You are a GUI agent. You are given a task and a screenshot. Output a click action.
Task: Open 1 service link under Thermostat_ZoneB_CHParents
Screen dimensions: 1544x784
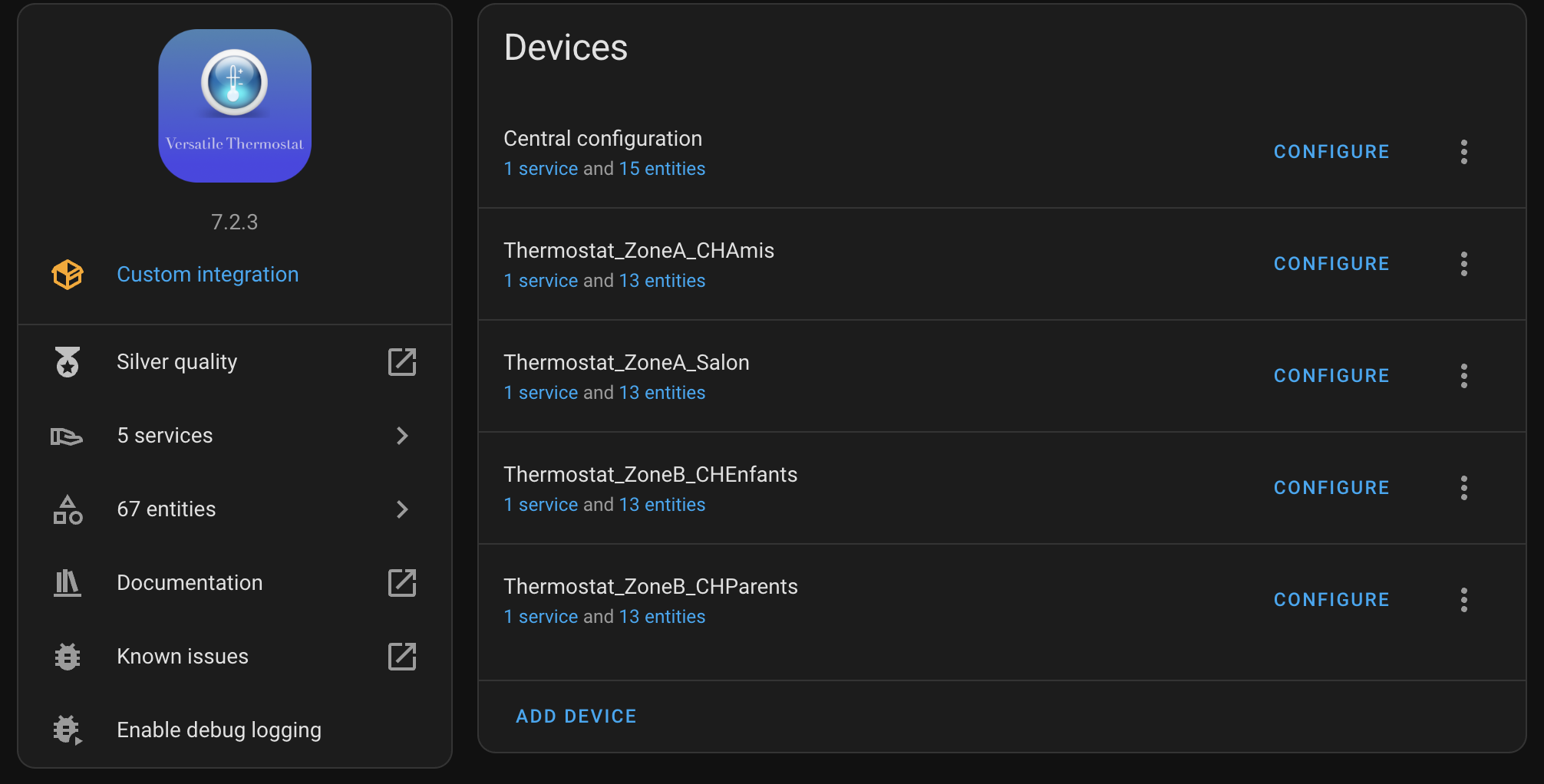[x=541, y=617]
